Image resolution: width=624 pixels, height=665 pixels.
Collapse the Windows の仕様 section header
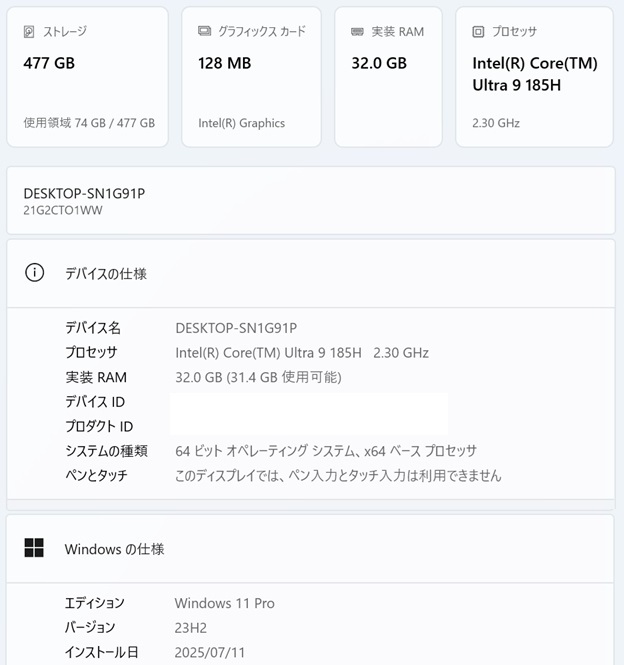pyautogui.click(x=310, y=548)
